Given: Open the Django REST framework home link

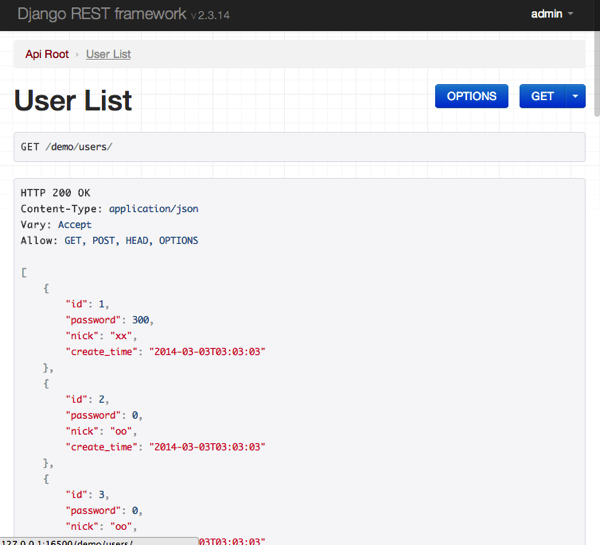Looking at the screenshot, I should pyautogui.click(x=102, y=14).
